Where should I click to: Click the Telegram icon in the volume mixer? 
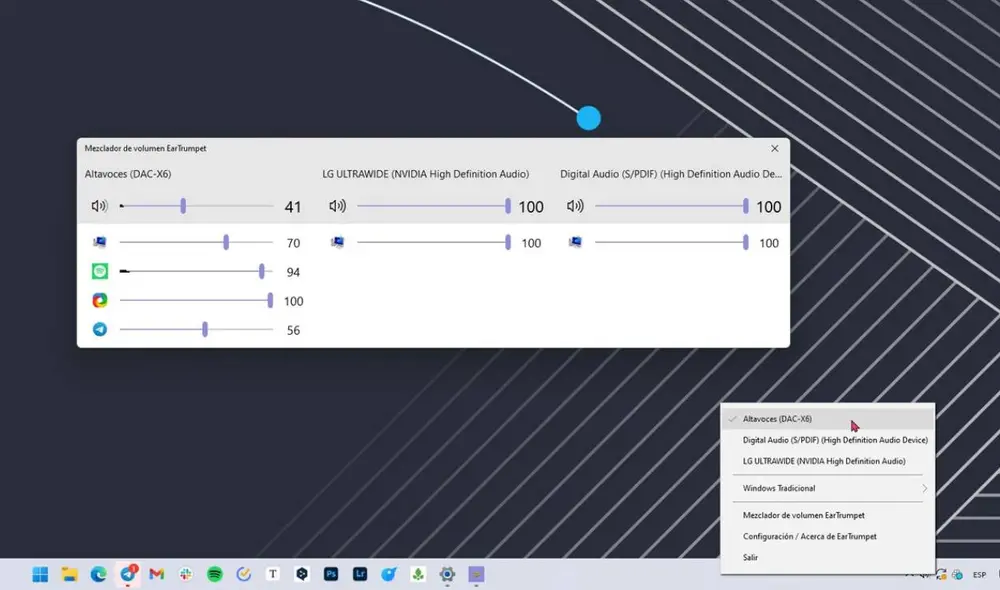99,329
